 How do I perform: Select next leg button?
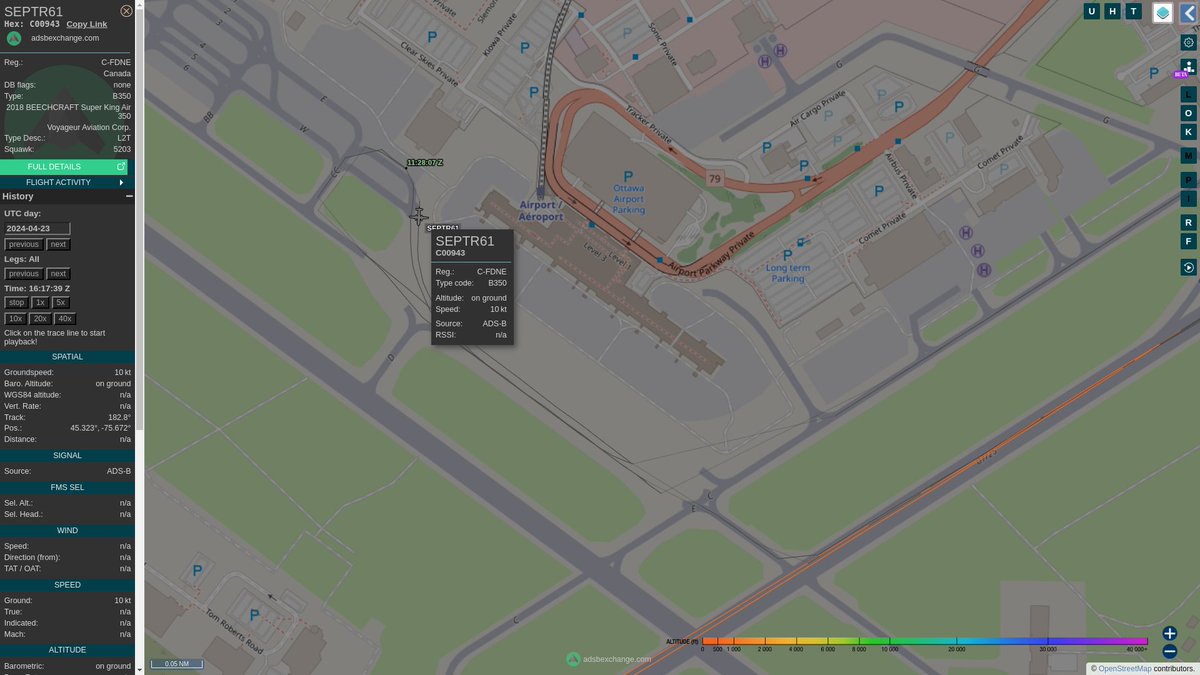[59, 274]
